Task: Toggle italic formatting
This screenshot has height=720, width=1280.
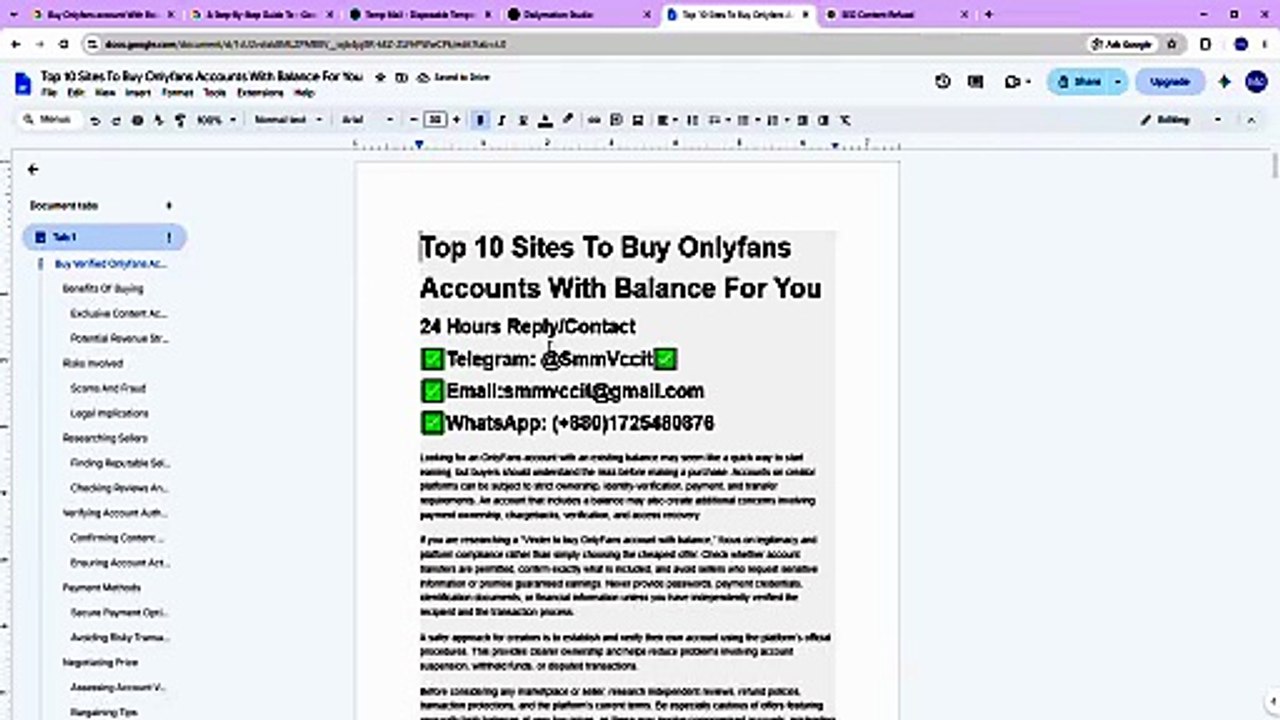Action: (x=501, y=120)
